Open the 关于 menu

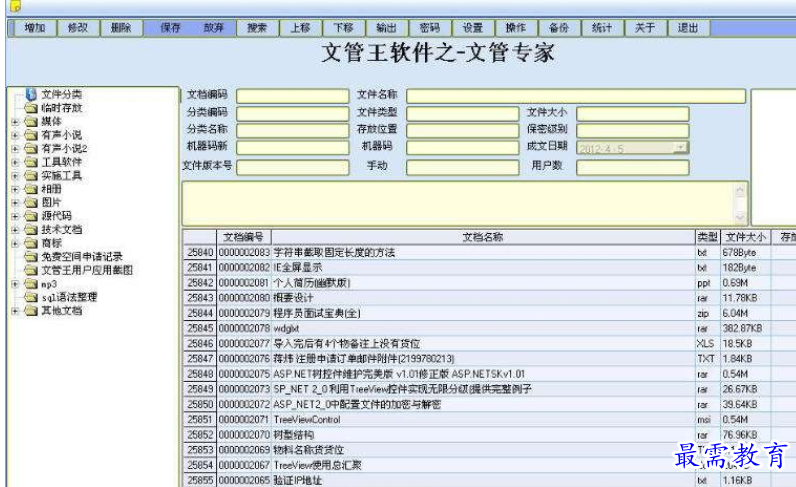tap(645, 28)
